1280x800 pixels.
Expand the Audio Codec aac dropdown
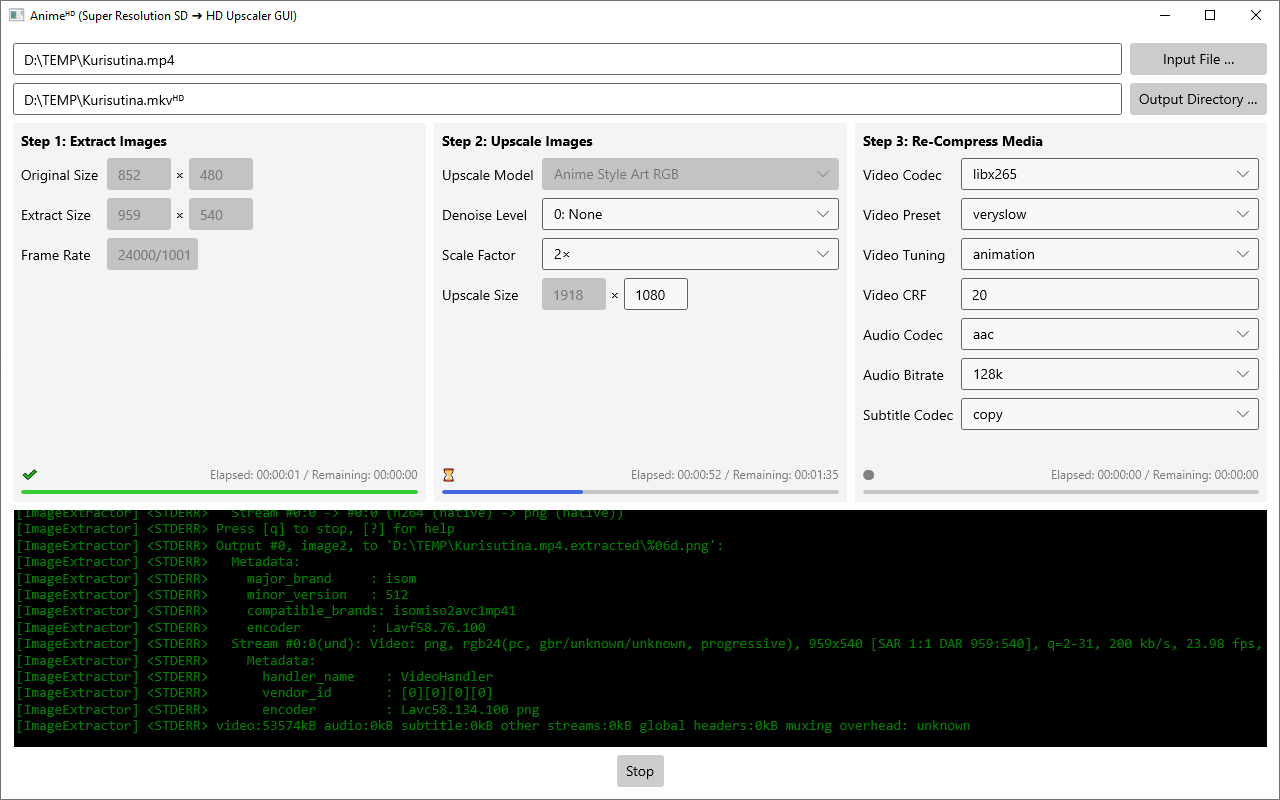(x=1109, y=334)
